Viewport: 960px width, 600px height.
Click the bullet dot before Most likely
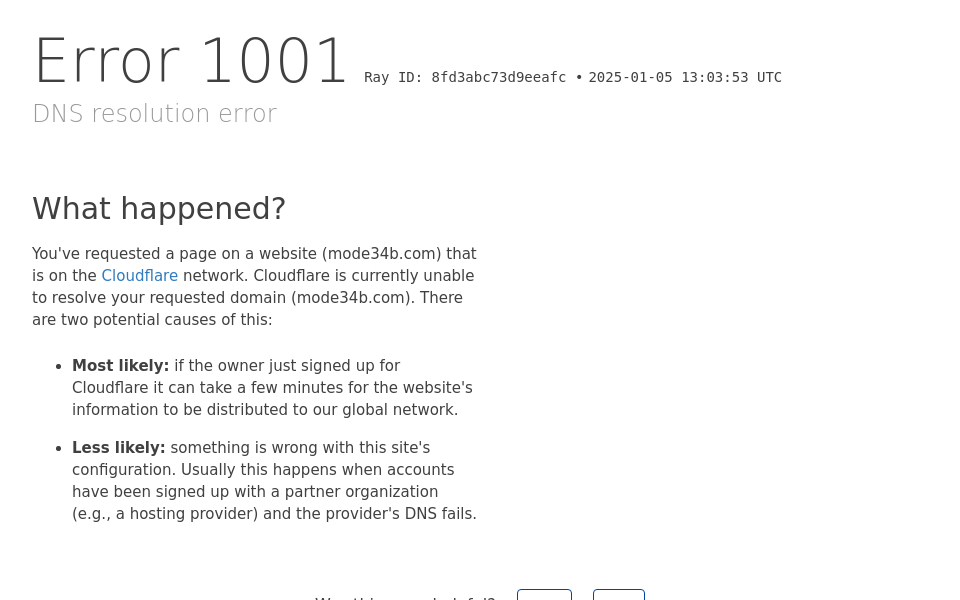pyautogui.click(x=58, y=366)
